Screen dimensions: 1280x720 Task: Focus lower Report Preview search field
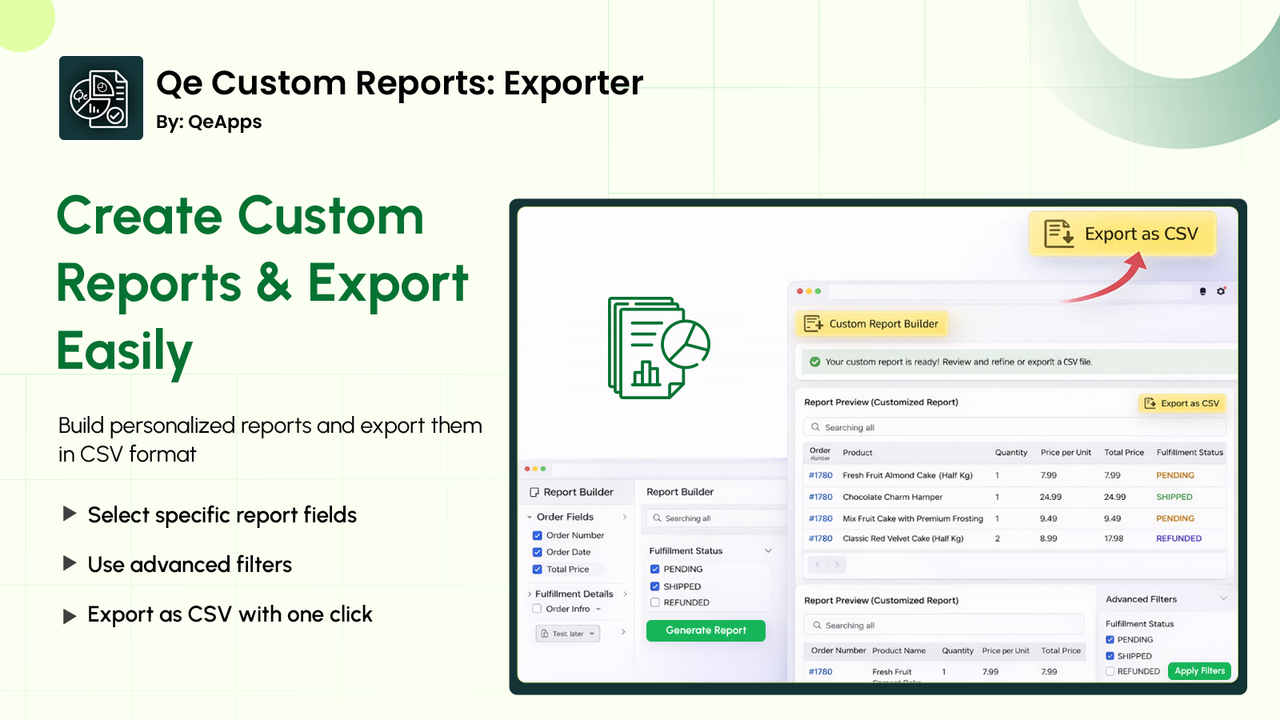coord(944,625)
